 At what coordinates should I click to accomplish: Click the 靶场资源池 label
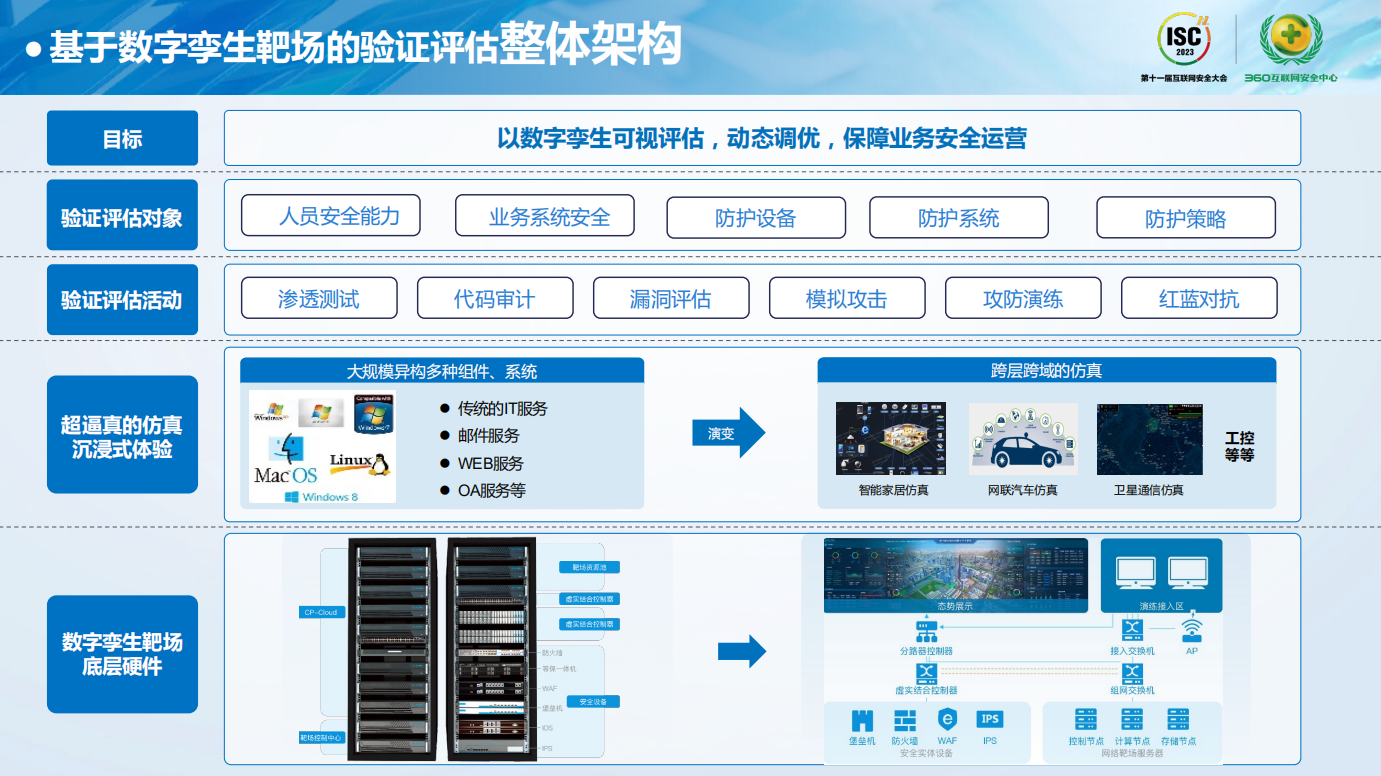(589, 567)
